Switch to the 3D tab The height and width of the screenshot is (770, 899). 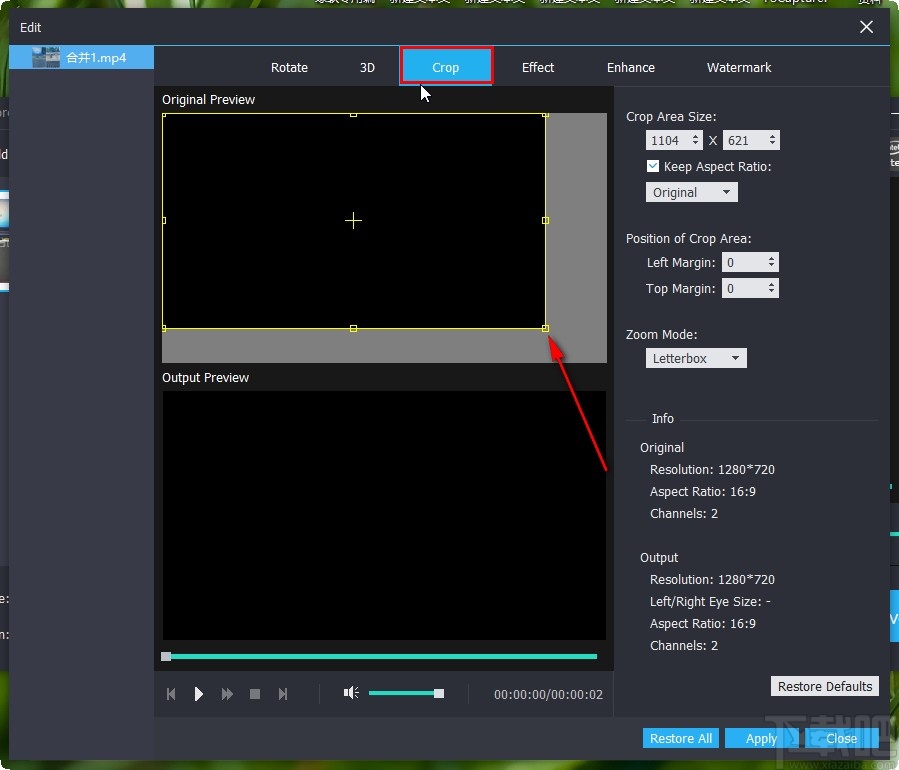pos(367,68)
